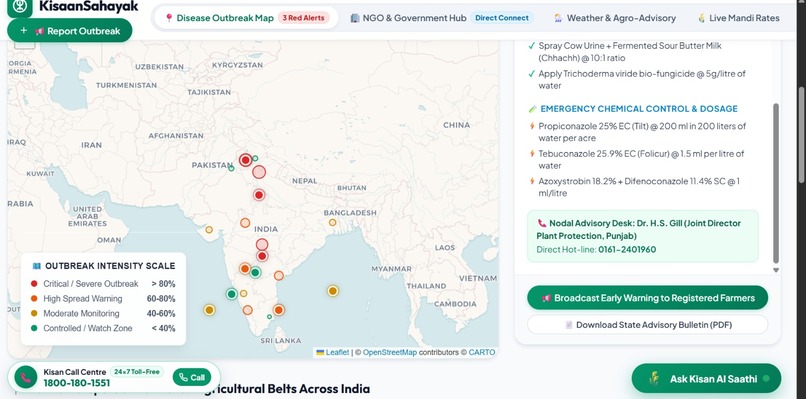Open the CARTO attribution link
Screen dimensions: 806x399
click(482, 352)
